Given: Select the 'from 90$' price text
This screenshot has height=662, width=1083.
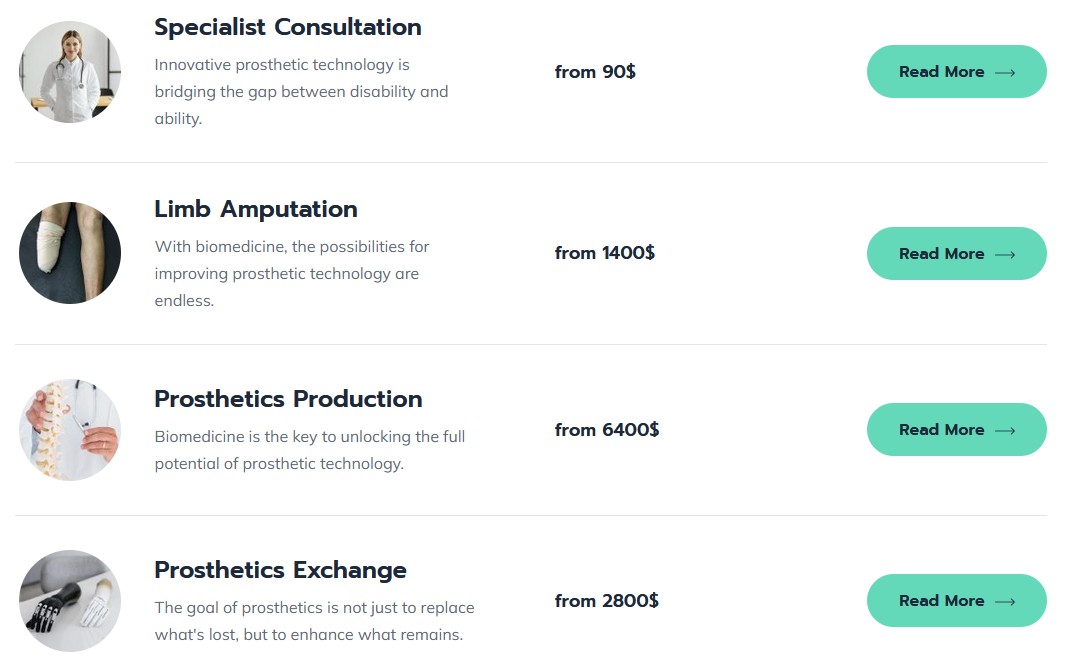Looking at the screenshot, I should click(x=595, y=72).
